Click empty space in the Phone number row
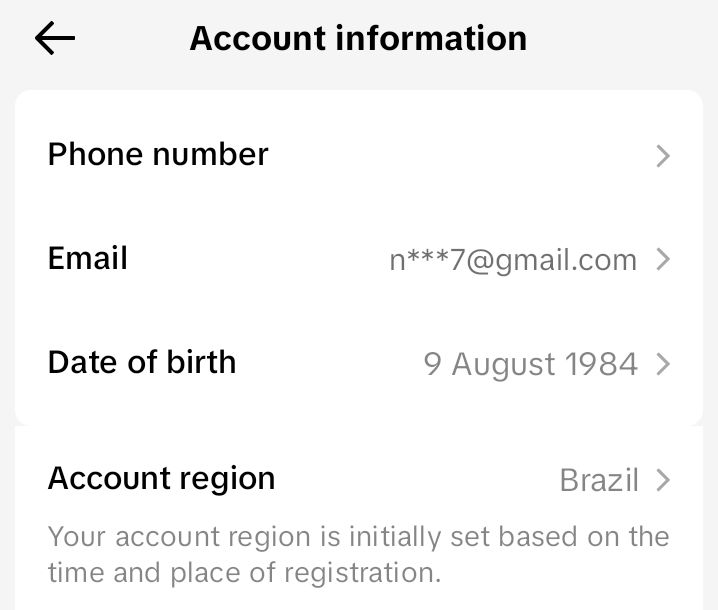The image size is (718, 610). pyautogui.click(x=458, y=155)
